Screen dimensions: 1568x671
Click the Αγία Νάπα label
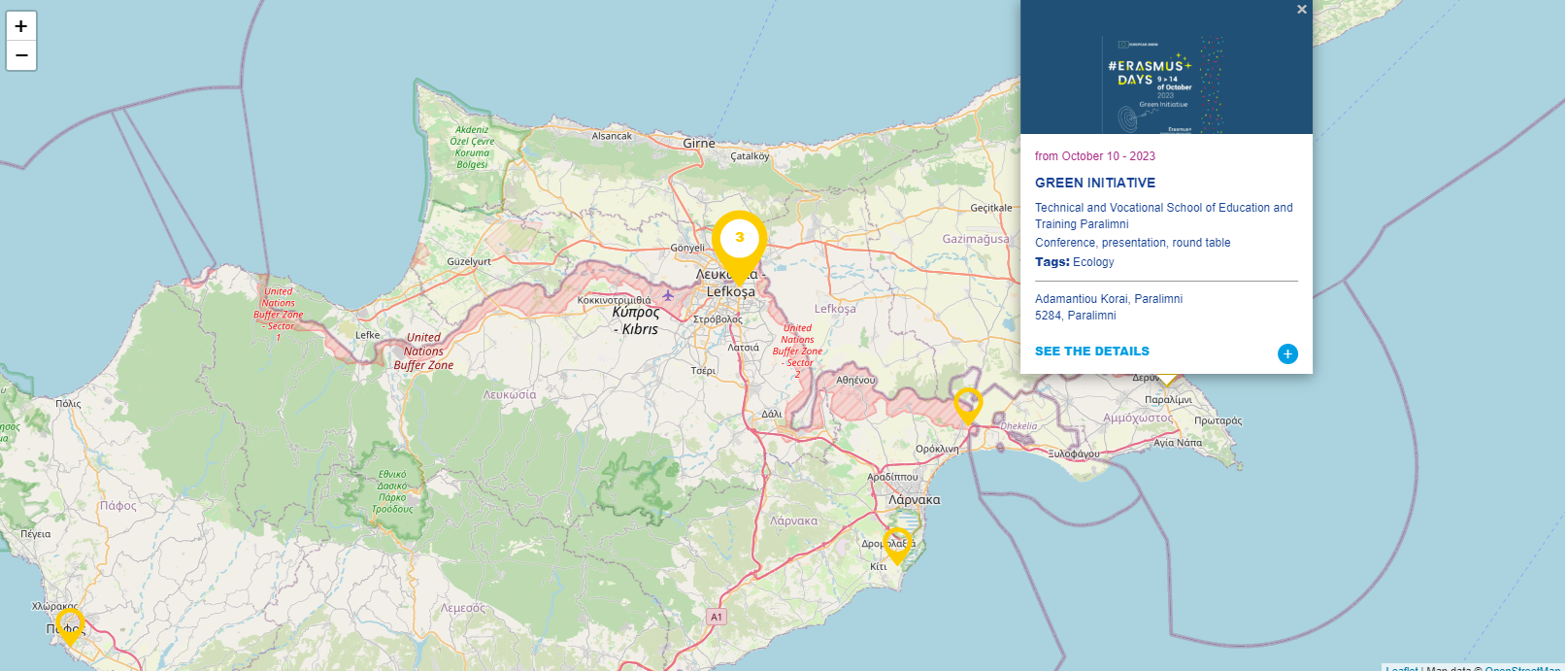[1178, 443]
